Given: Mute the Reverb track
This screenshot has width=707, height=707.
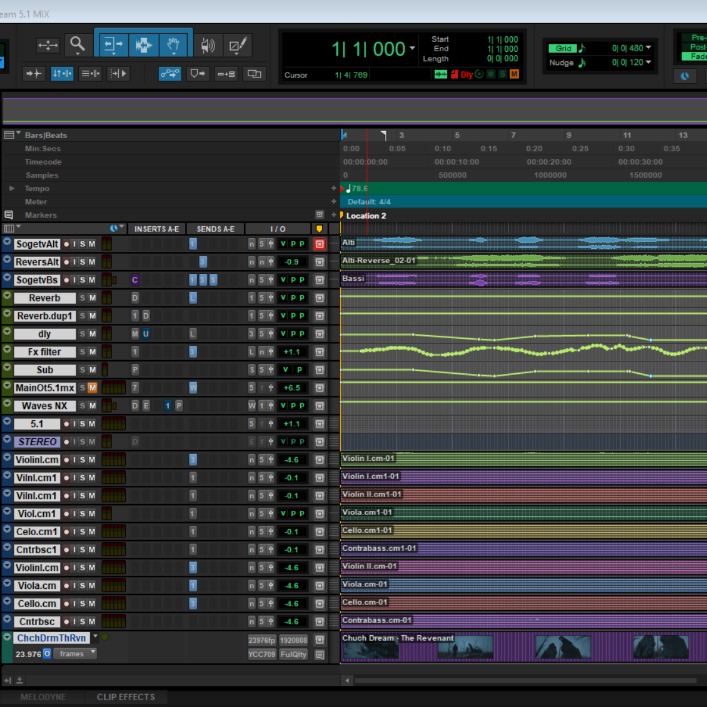Looking at the screenshot, I should 92,298.
